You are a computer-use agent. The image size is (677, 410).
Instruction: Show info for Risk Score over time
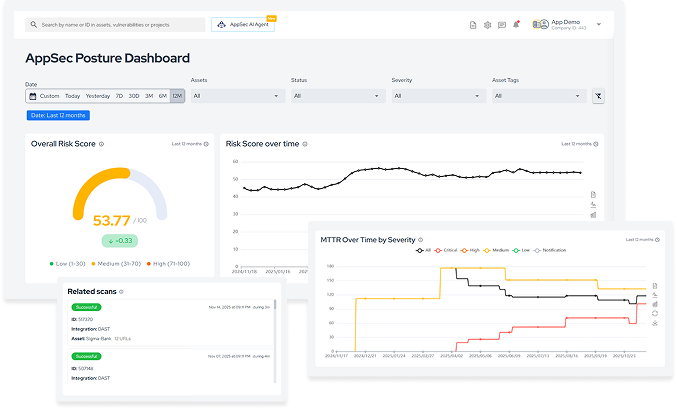click(x=305, y=144)
